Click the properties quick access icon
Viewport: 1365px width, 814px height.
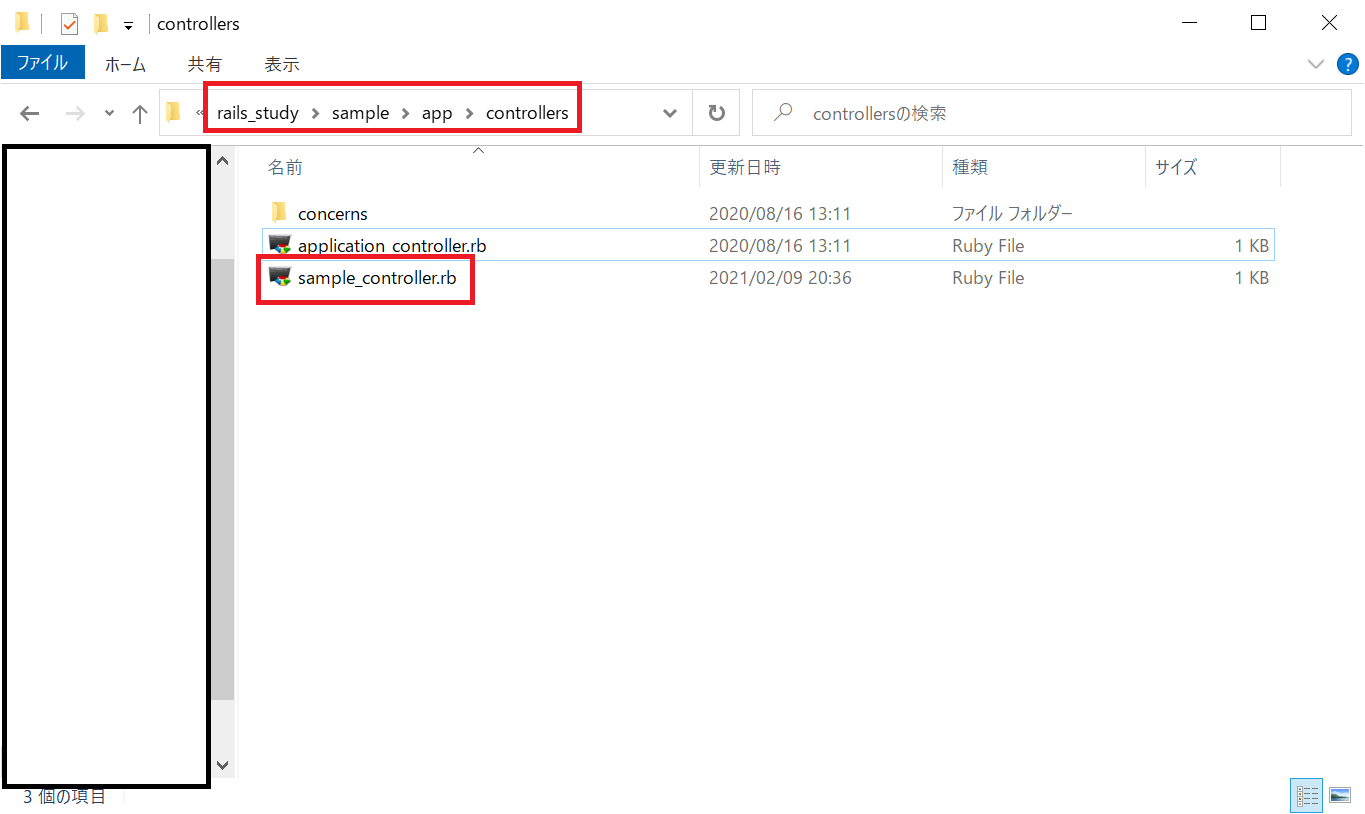pos(69,23)
